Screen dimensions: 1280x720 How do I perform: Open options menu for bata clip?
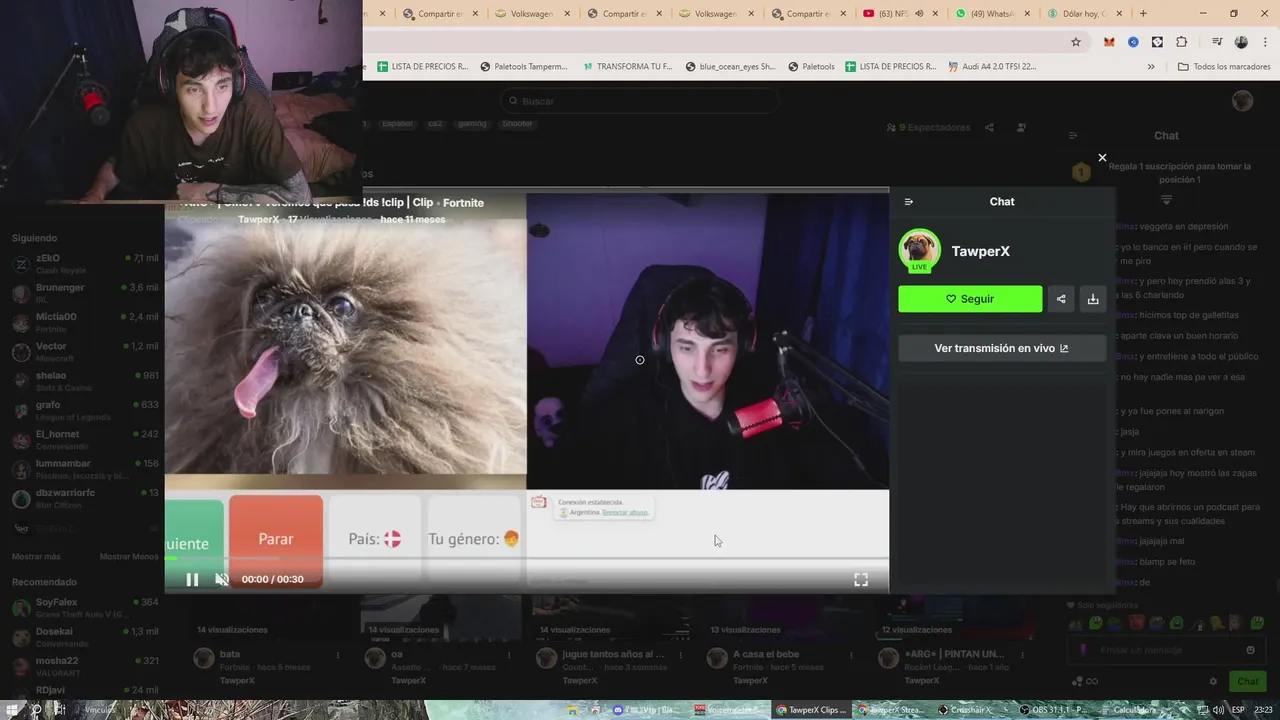[x=338, y=656]
